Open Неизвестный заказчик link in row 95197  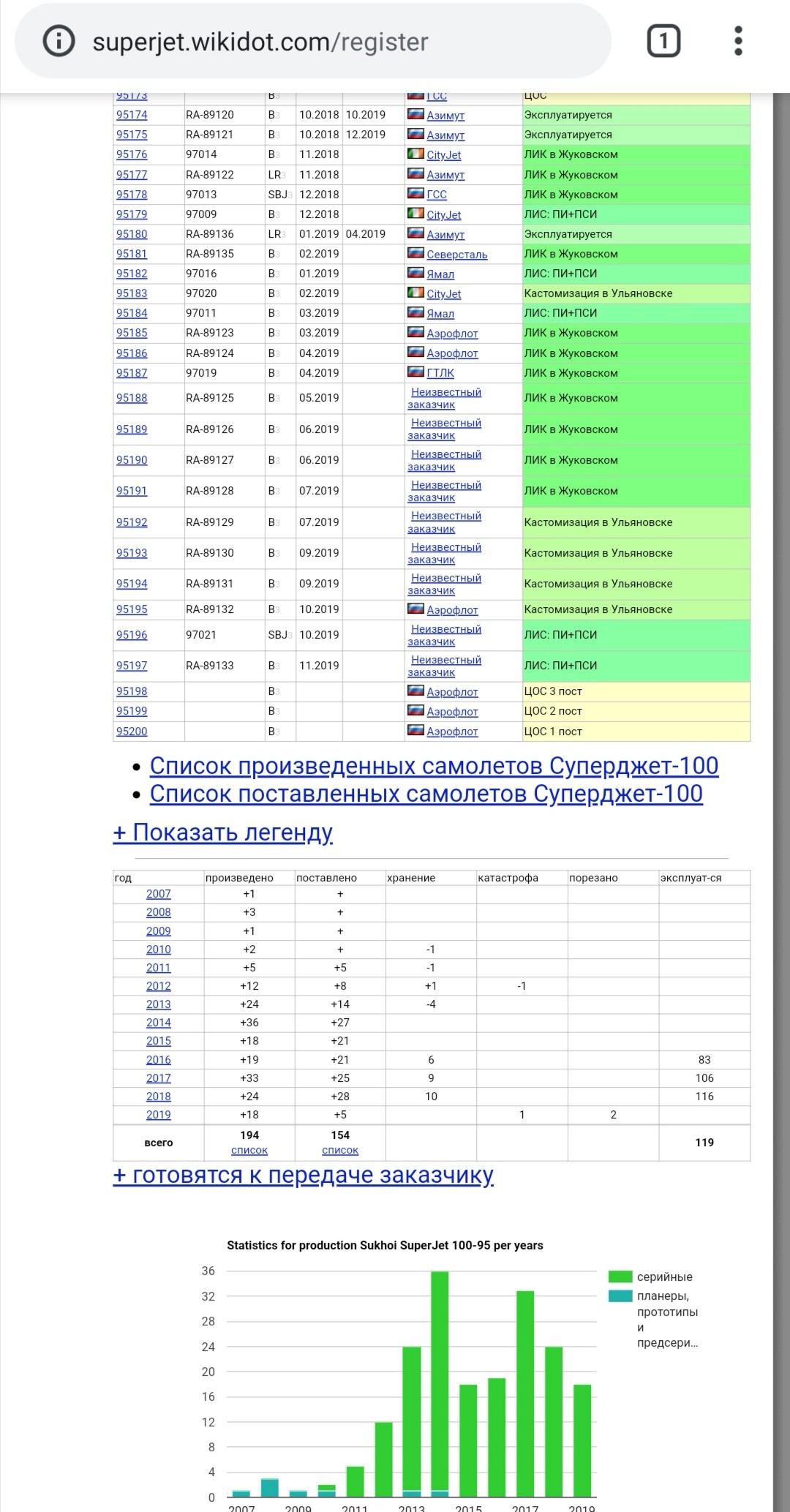pos(445,666)
